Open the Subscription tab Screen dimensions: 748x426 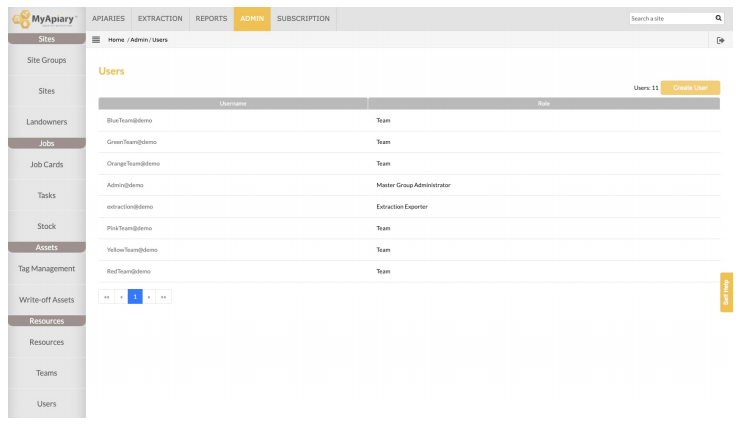303,19
